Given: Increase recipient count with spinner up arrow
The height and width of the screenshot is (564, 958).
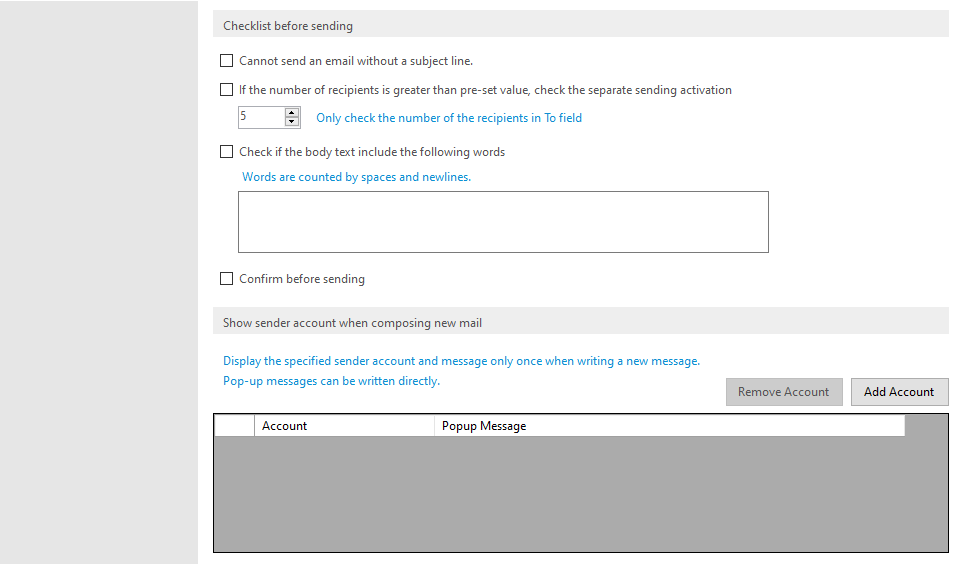Looking at the screenshot, I should tap(292, 112).
